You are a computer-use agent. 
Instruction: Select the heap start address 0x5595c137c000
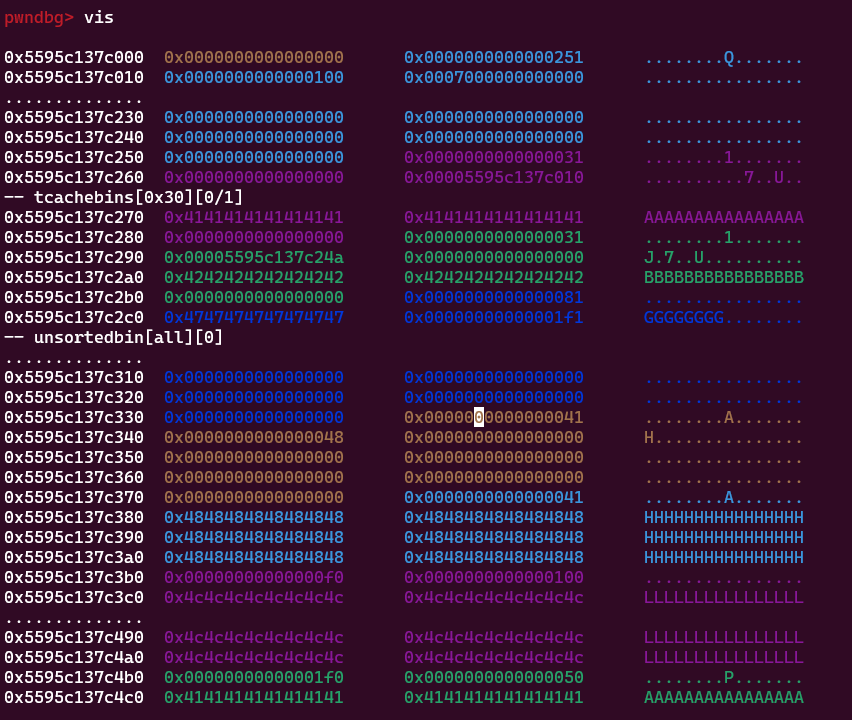point(71,57)
